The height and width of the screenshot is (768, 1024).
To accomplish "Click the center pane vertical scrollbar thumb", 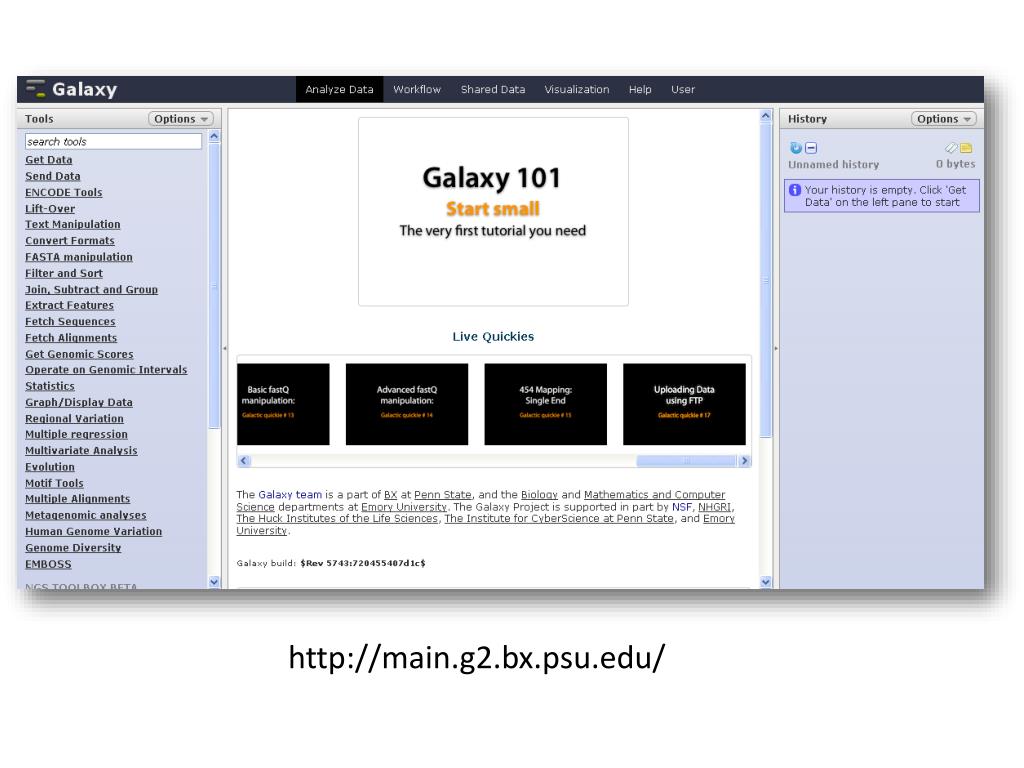I will (x=765, y=280).
